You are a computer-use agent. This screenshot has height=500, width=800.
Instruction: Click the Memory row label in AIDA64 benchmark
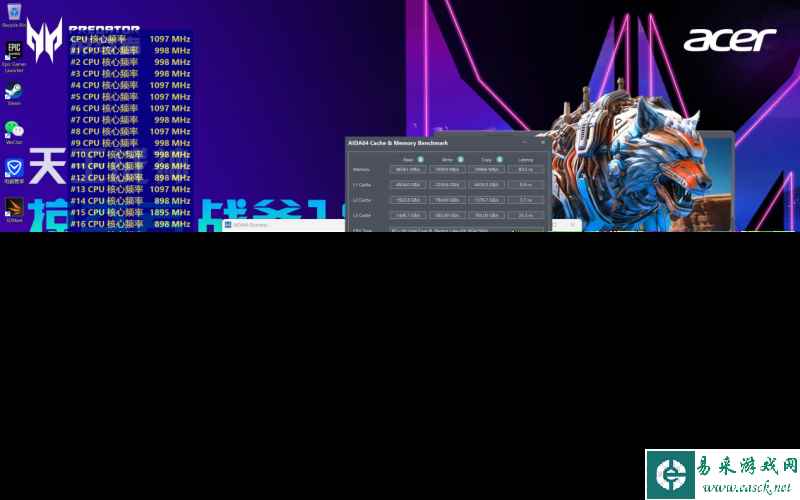click(361, 169)
